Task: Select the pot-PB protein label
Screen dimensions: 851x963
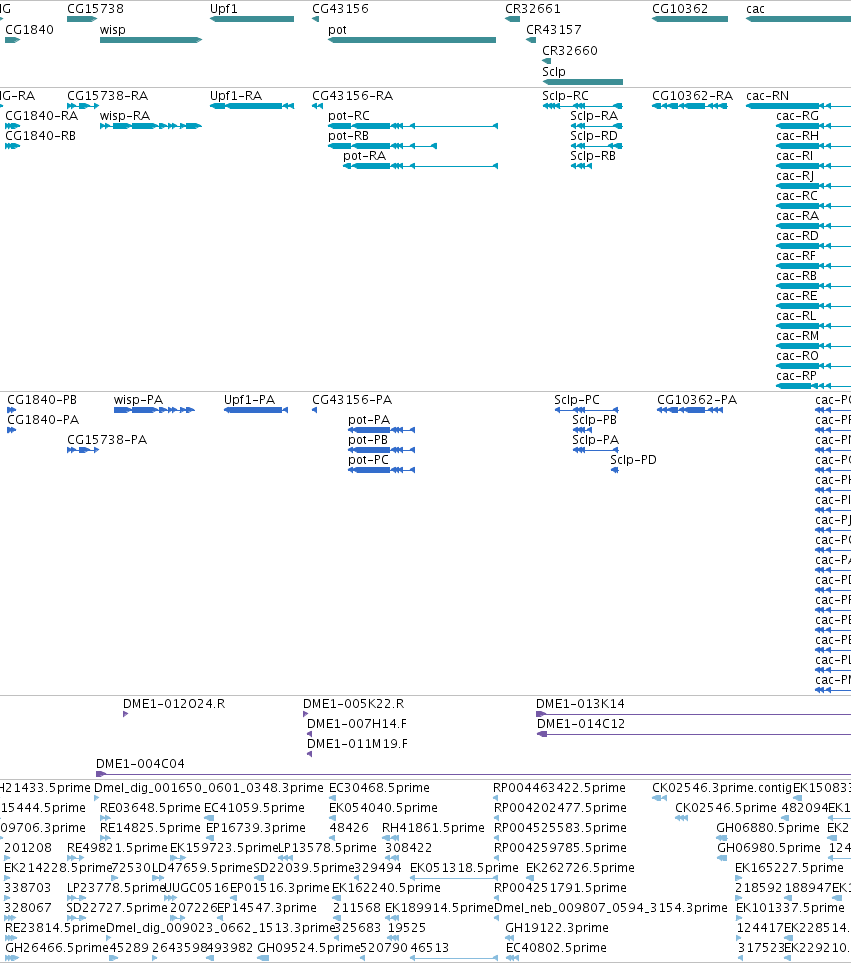Action: 368,440
